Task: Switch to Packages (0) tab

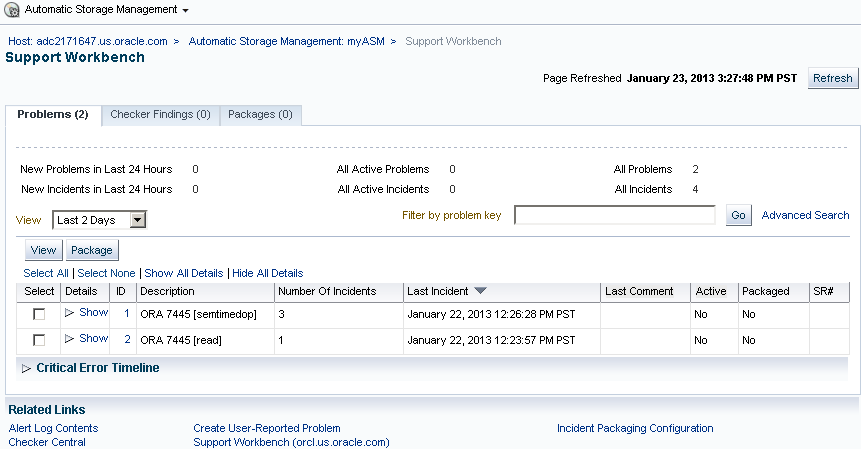Action: coord(260,114)
